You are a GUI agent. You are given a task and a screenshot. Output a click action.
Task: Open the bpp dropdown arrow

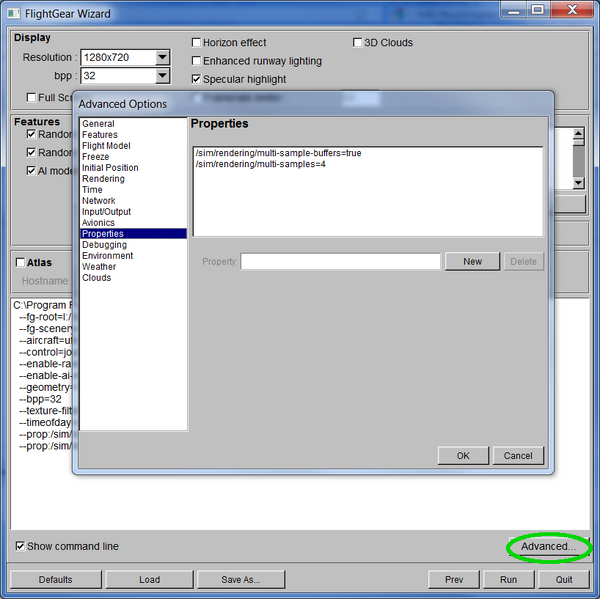(x=162, y=76)
